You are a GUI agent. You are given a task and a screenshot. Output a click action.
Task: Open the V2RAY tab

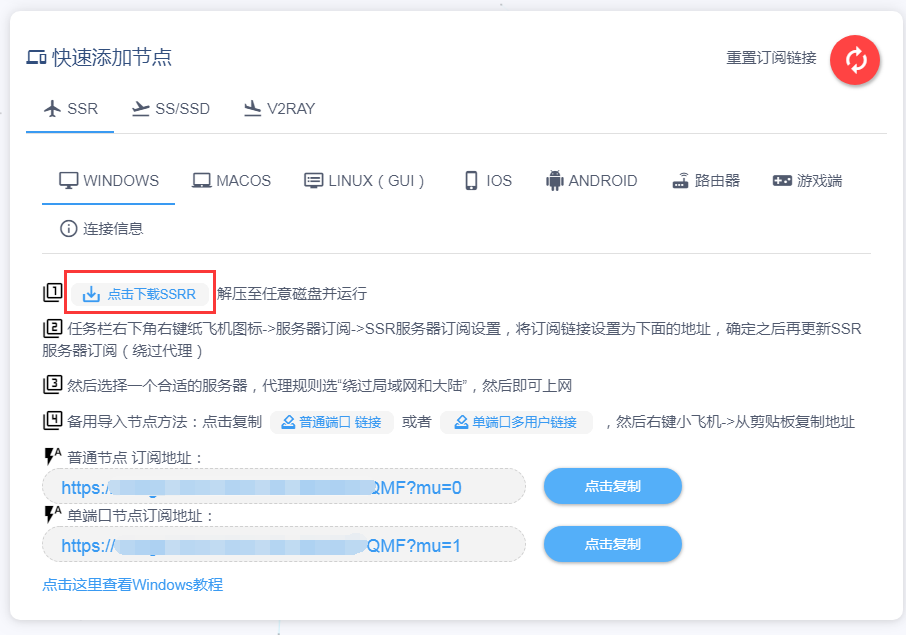point(280,109)
